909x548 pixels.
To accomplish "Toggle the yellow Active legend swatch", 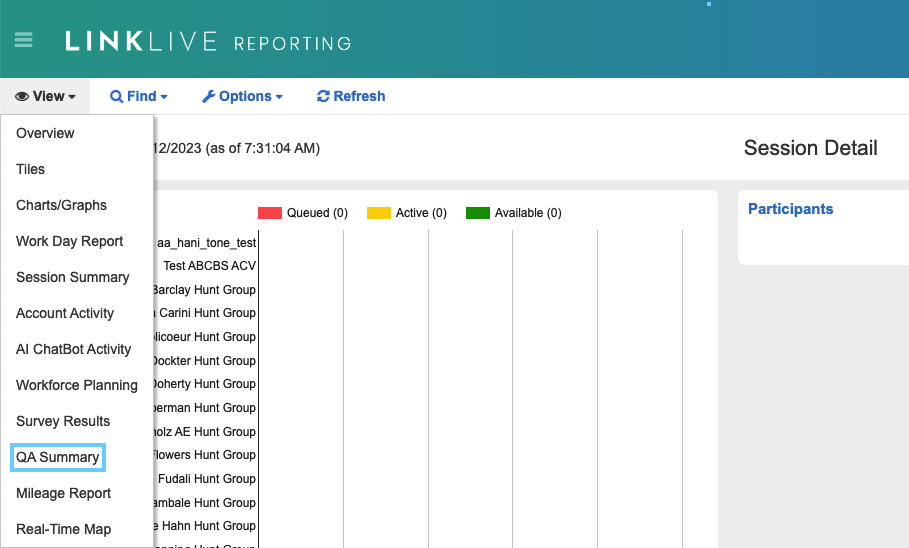I will point(379,213).
